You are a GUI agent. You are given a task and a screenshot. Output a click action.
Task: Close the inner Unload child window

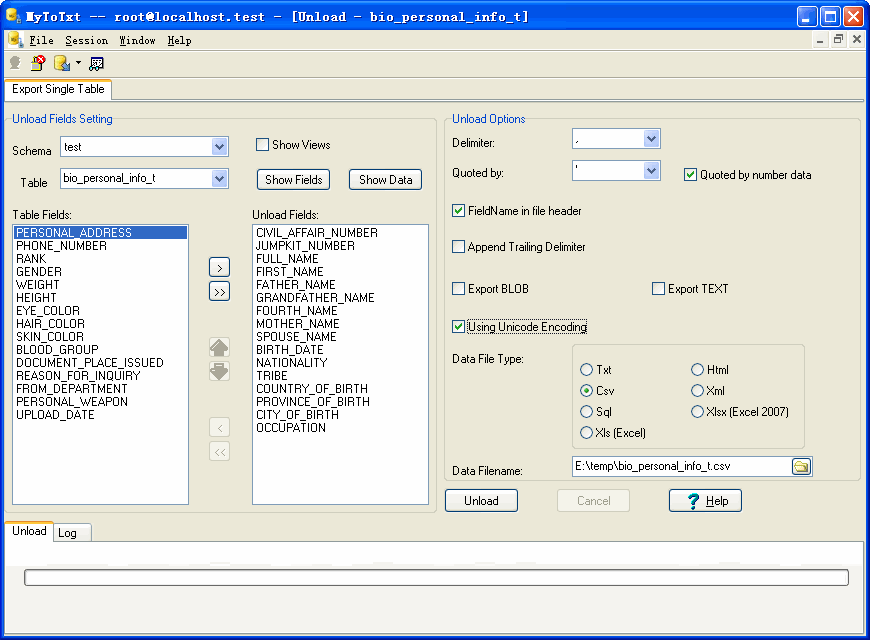857,39
